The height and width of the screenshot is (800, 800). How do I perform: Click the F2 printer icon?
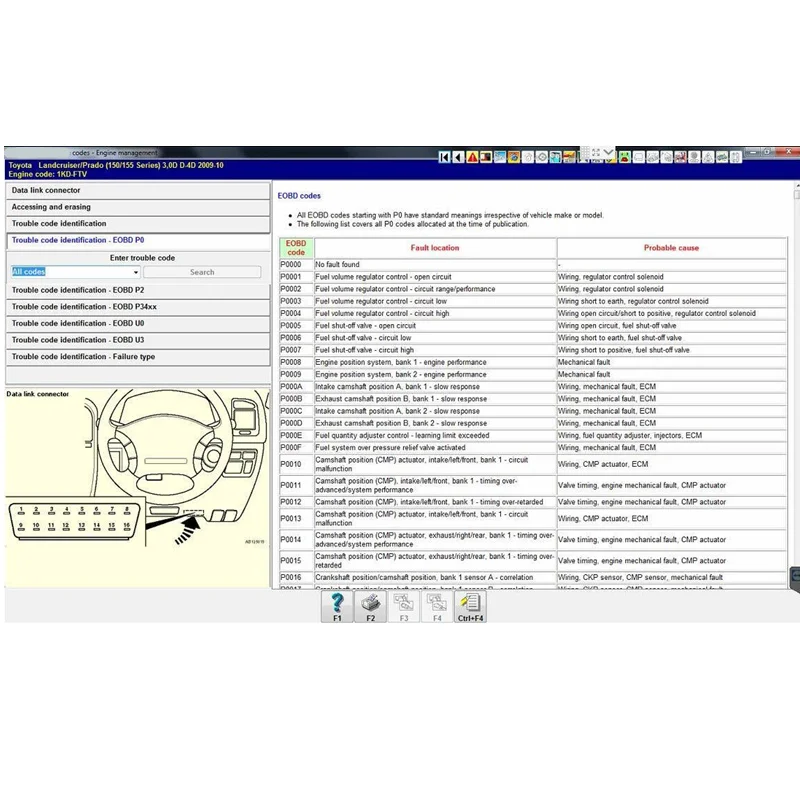(370, 607)
